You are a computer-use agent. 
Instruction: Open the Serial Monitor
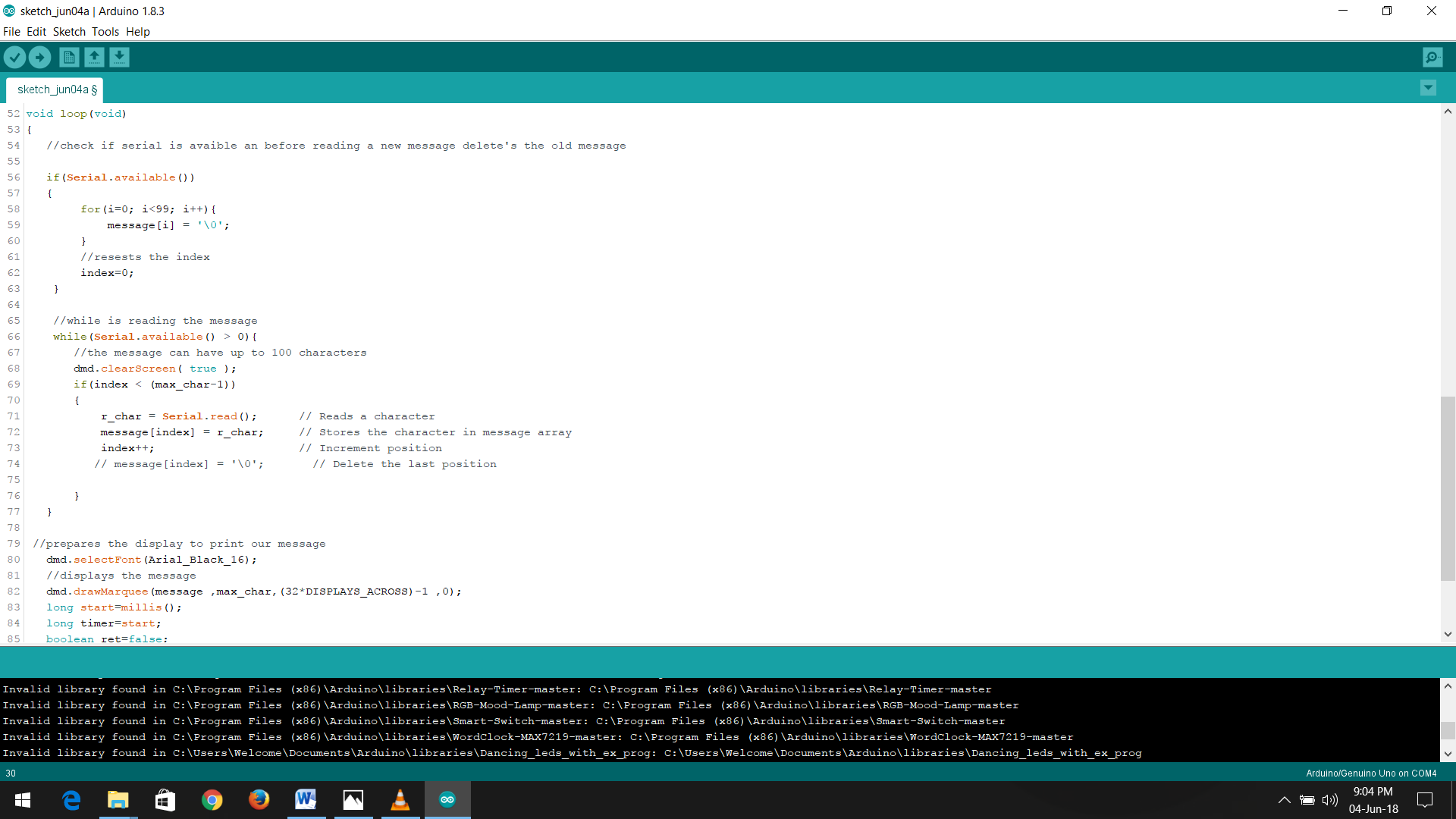coord(1432,57)
